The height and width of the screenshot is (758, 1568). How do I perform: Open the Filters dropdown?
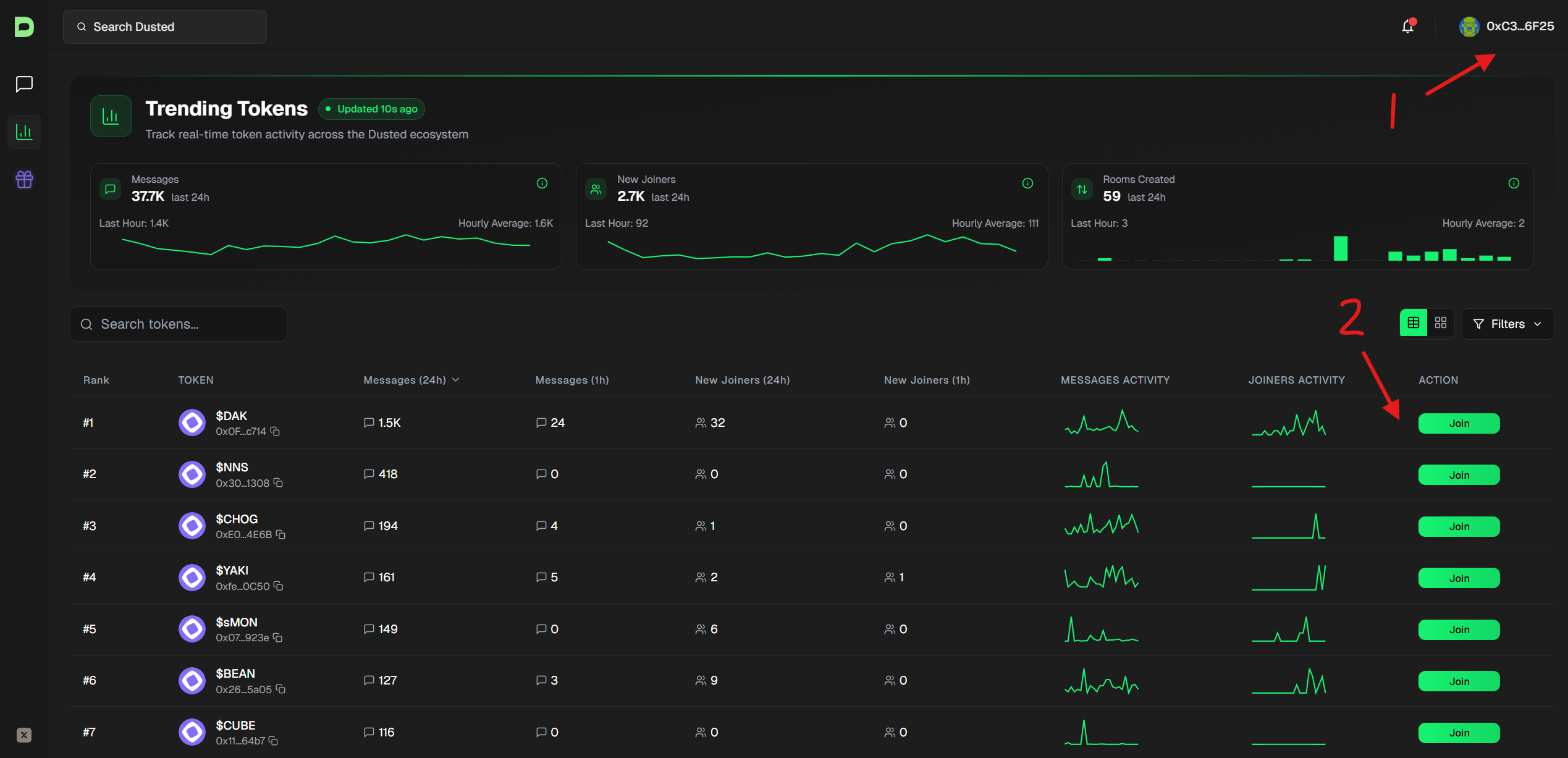coord(1507,324)
